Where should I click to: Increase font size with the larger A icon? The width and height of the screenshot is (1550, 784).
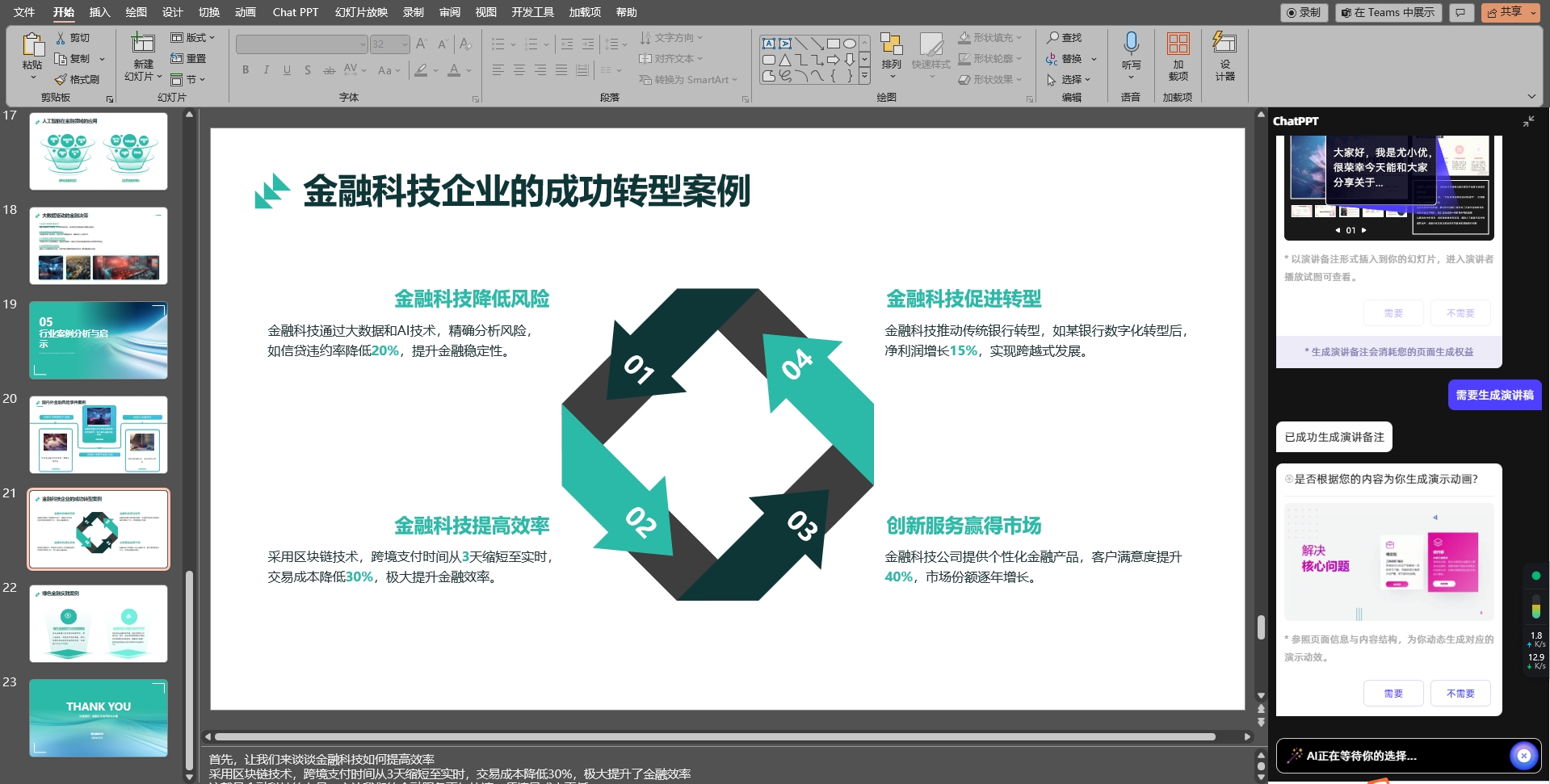point(421,44)
